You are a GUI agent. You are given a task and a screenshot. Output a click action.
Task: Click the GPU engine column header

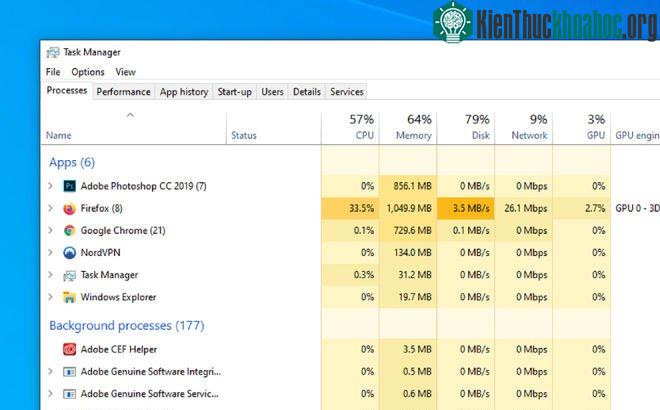(x=636, y=128)
